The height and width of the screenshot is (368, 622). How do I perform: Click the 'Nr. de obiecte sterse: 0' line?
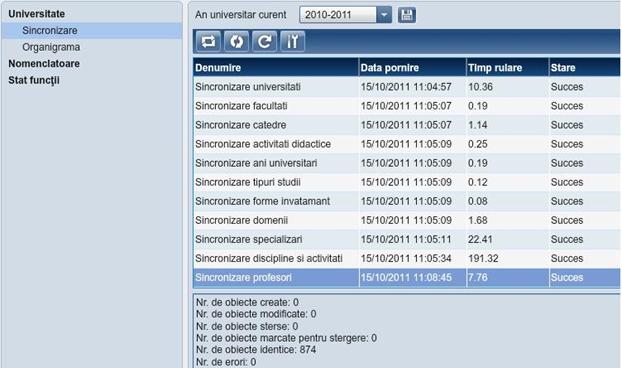pos(247,326)
